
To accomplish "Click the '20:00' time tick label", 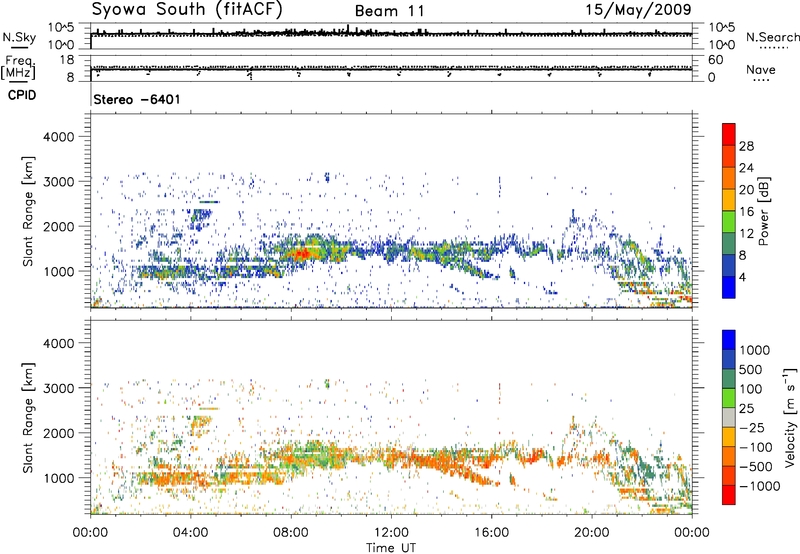I will (x=592, y=533).
